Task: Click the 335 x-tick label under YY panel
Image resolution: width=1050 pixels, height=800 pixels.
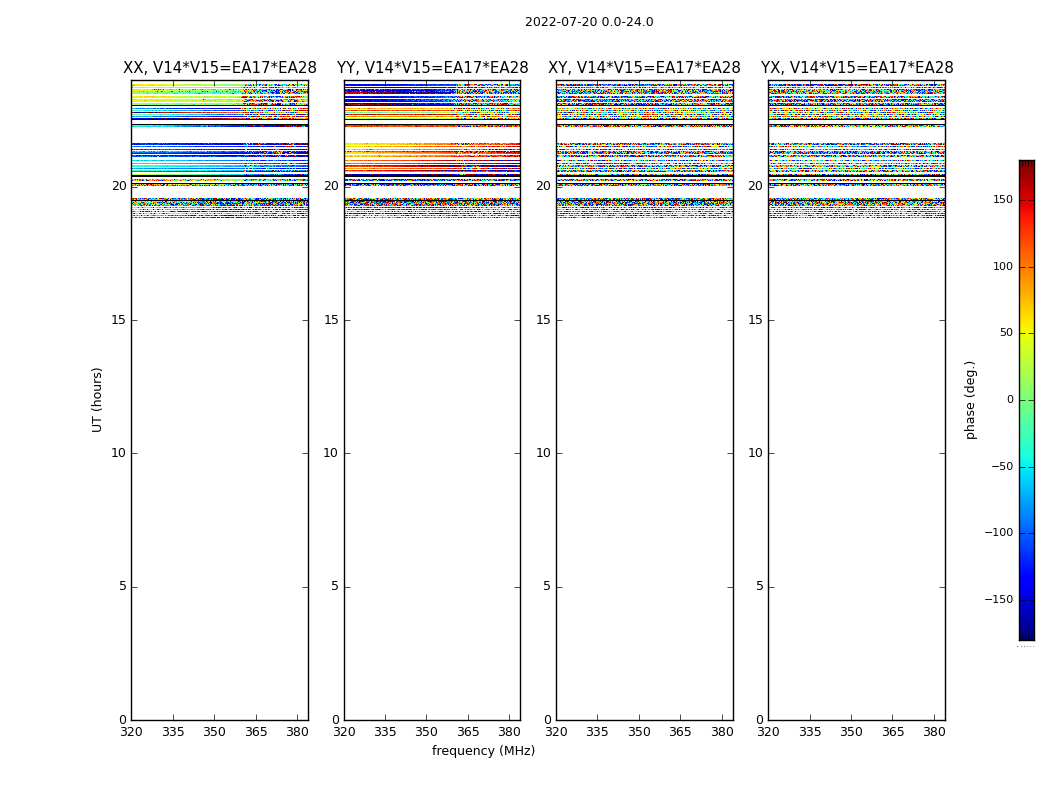Action: [x=385, y=732]
